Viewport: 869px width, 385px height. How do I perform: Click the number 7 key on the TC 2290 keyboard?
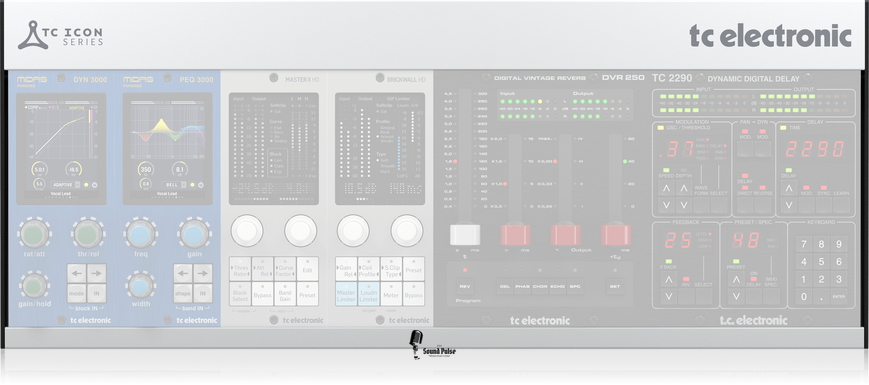pos(804,244)
